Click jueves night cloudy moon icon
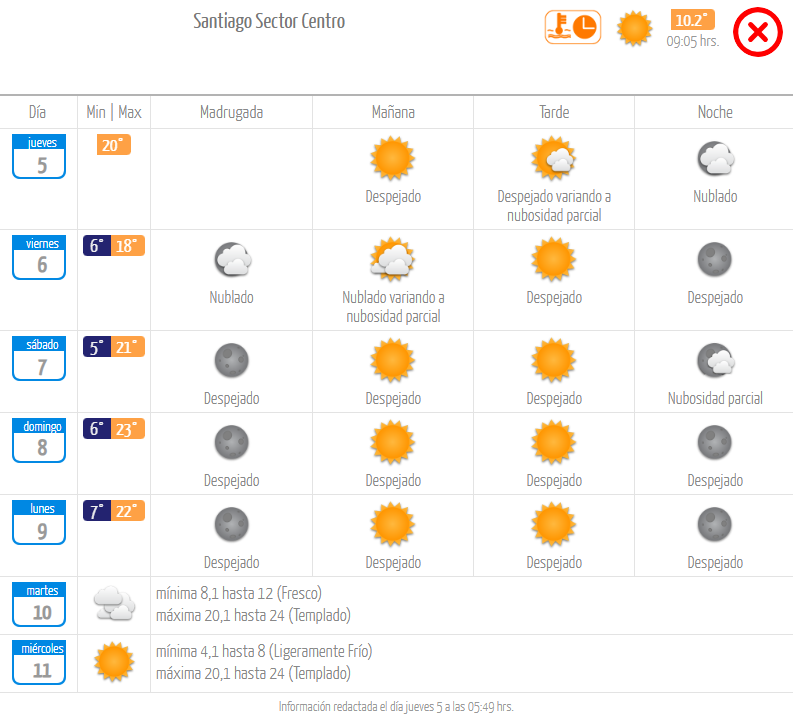Screen dimensions: 793x716 pos(715,158)
